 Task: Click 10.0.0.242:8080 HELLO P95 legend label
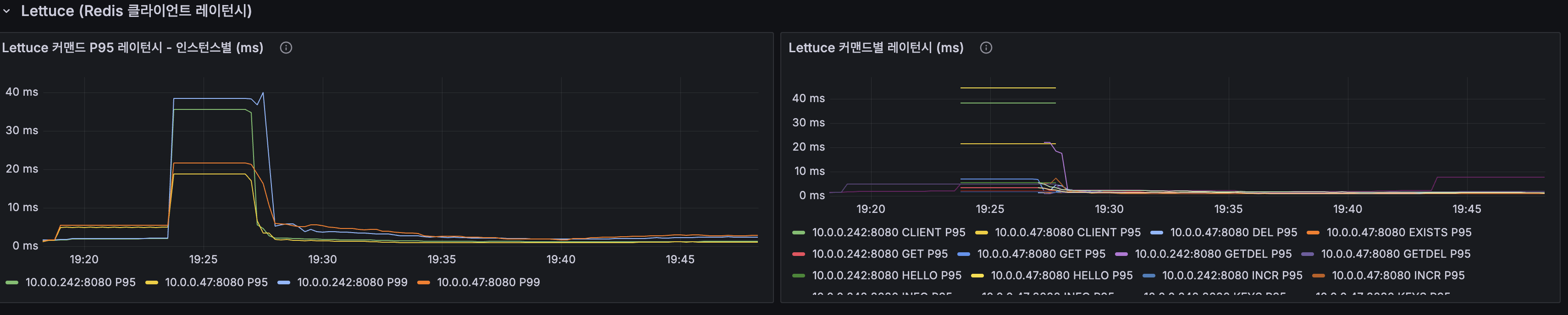click(886, 276)
